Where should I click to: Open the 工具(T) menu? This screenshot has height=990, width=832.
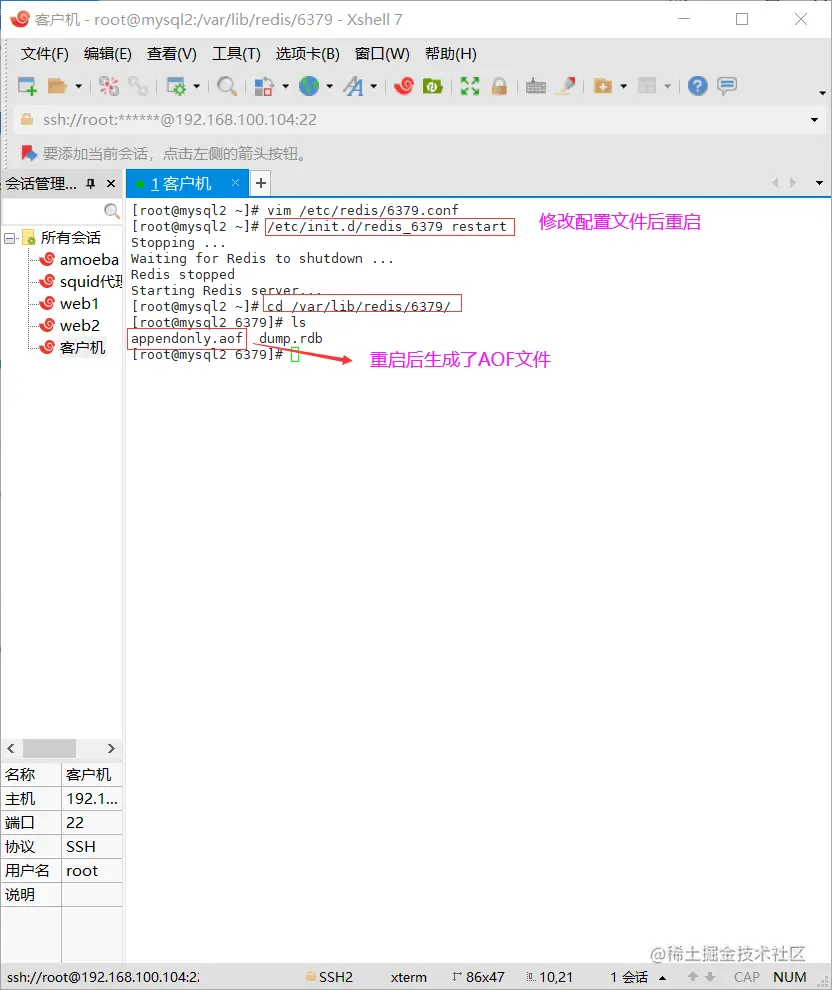pyautogui.click(x=236, y=54)
